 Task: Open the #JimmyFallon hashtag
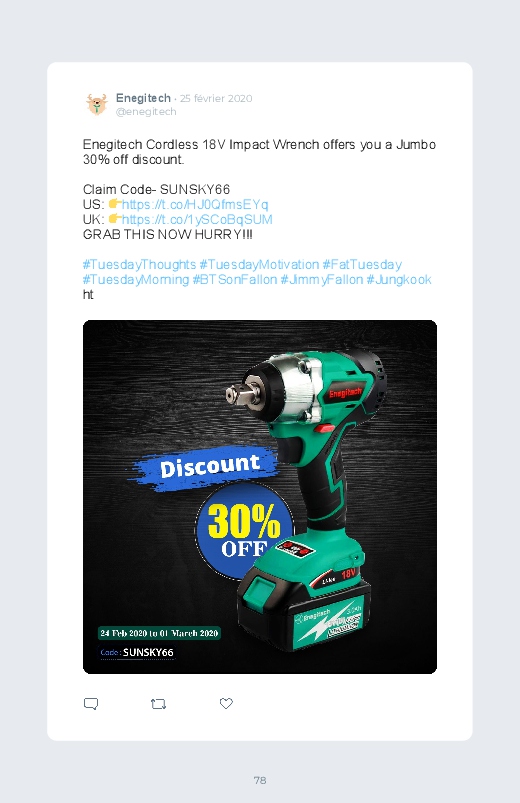tap(322, 280)
